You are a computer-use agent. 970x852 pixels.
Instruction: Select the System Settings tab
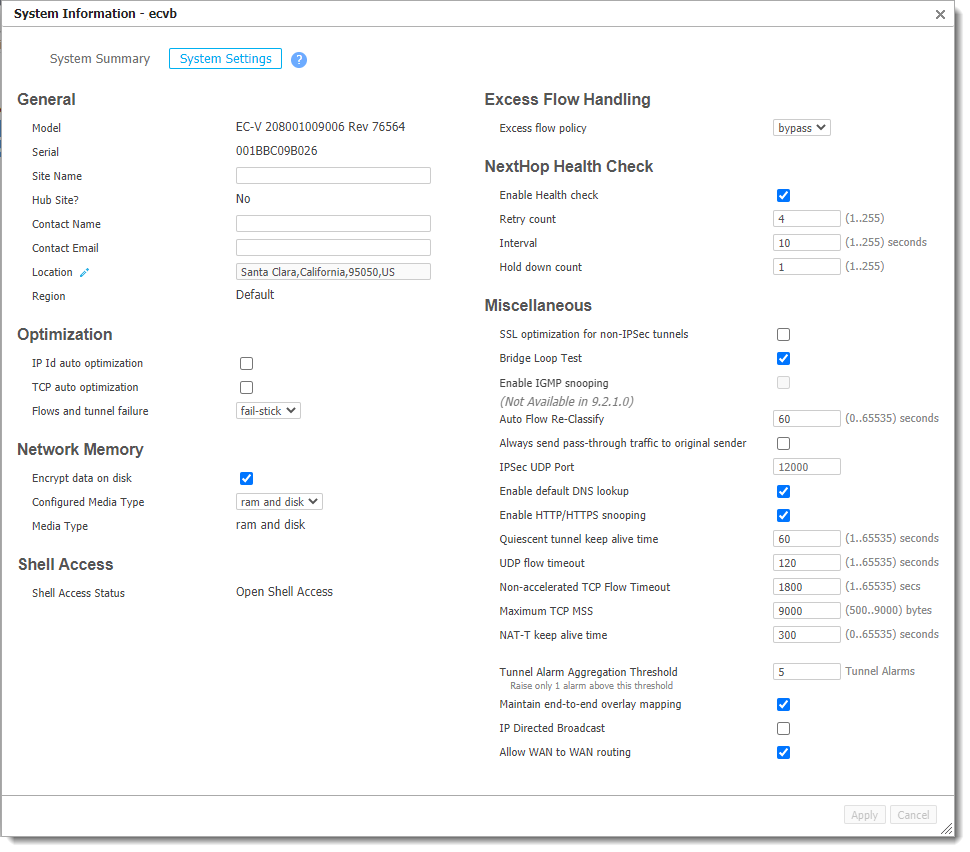coord(225,58)
